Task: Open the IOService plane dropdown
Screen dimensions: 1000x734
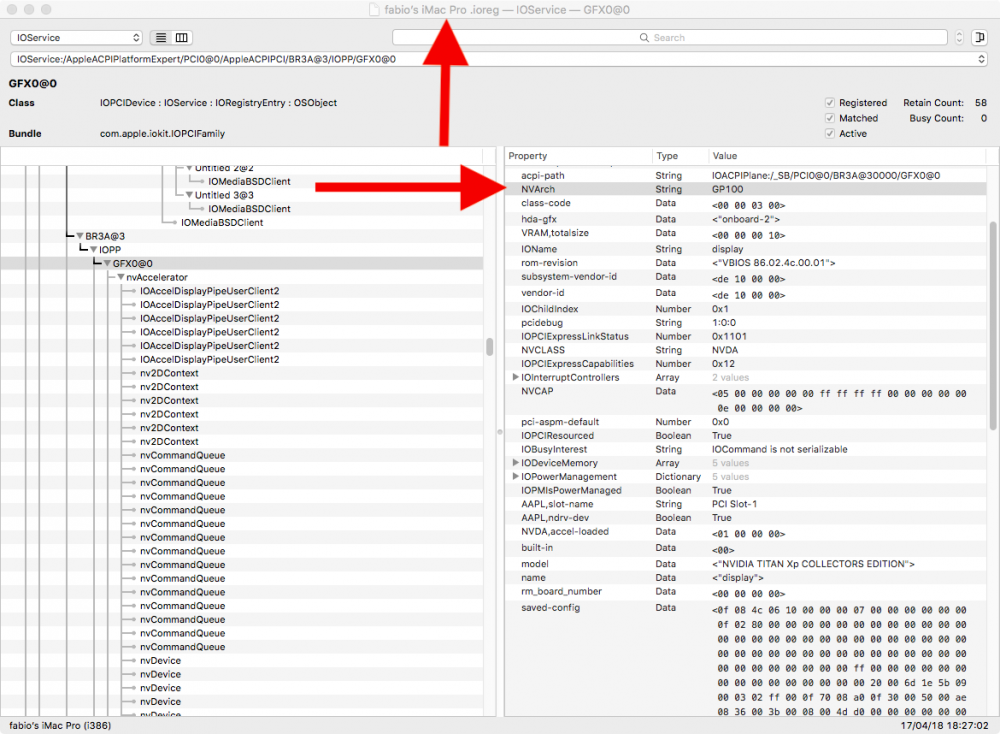Action: tap(76, 38)
